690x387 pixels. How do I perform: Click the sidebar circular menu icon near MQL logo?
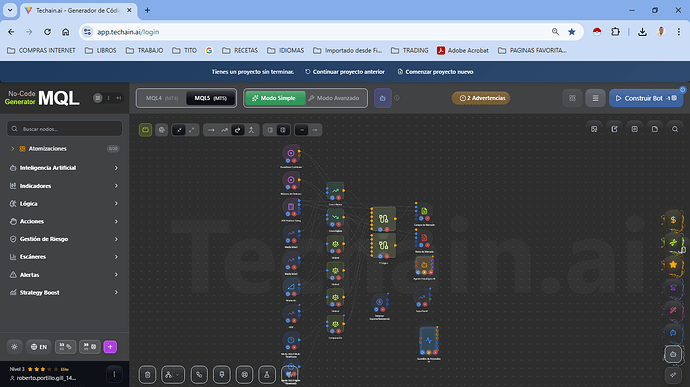98,98
